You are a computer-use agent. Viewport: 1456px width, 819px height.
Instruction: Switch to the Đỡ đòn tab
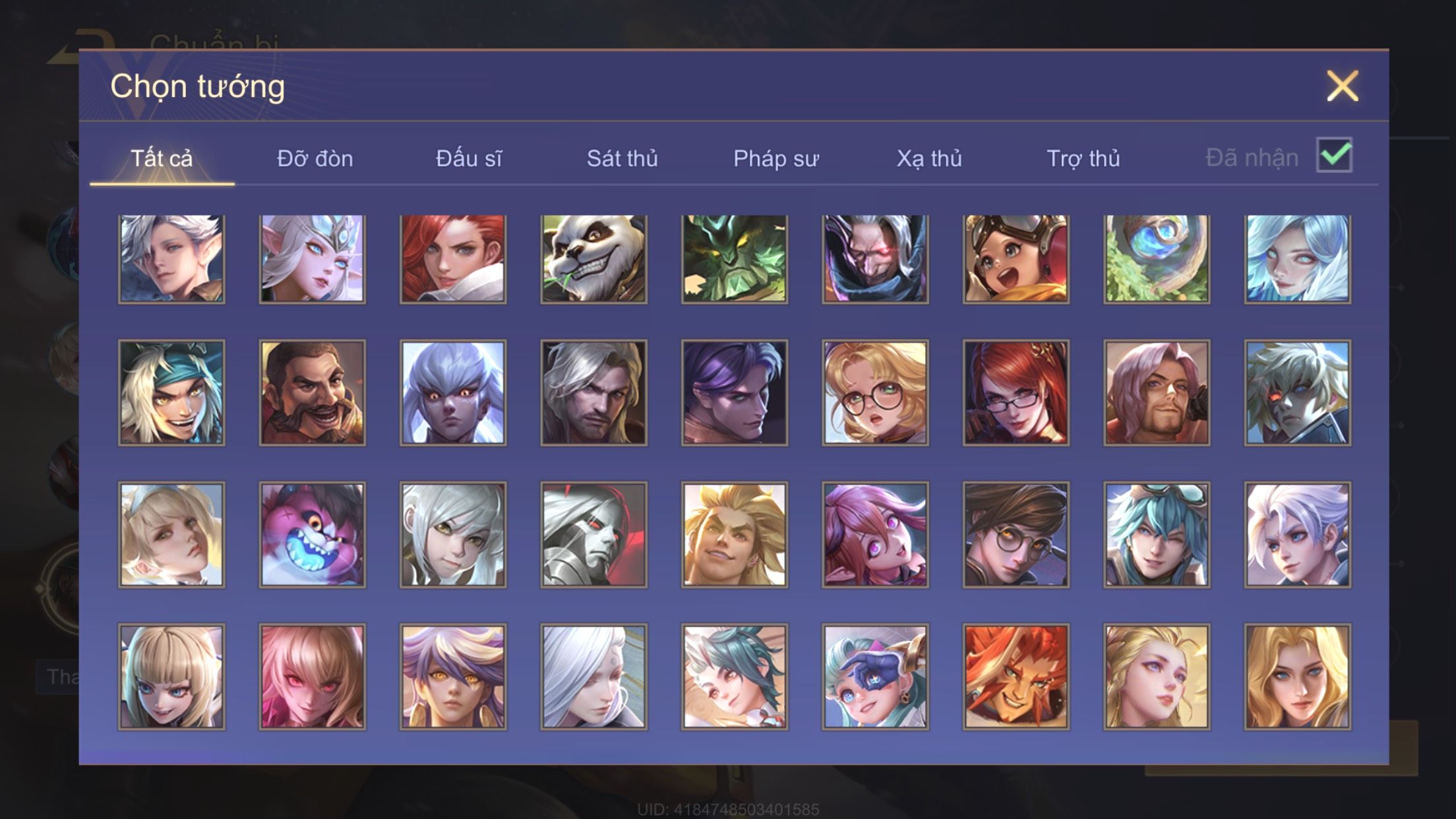coord(315,158)
